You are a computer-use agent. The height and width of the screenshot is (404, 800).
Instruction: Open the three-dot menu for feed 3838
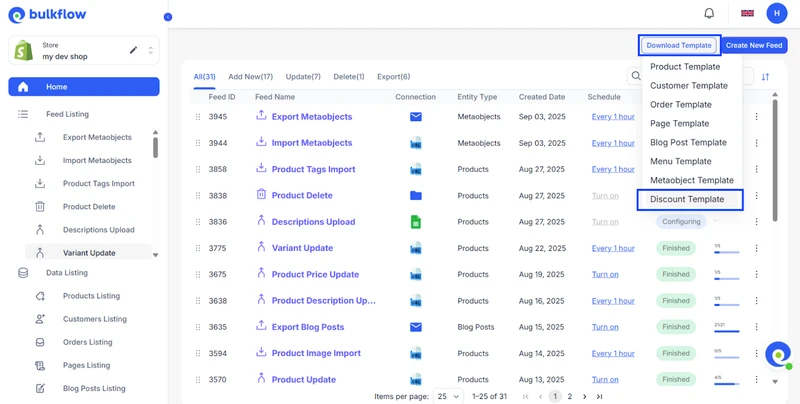pos(757,195)
